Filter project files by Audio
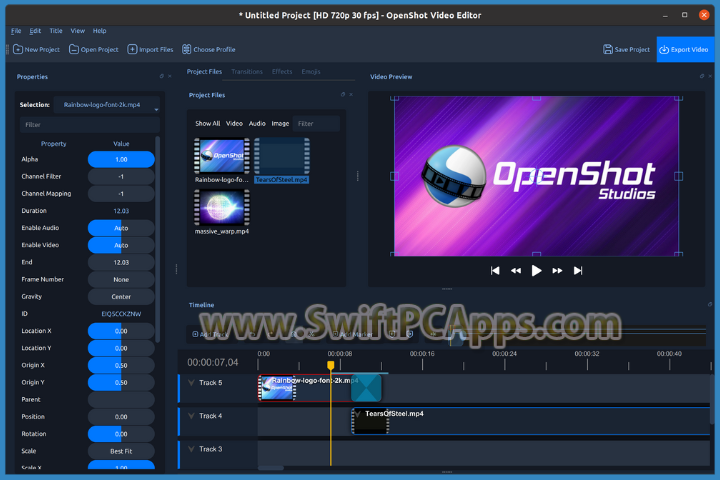The width and height of the screenshot is (720, 480). click(257, 124)
